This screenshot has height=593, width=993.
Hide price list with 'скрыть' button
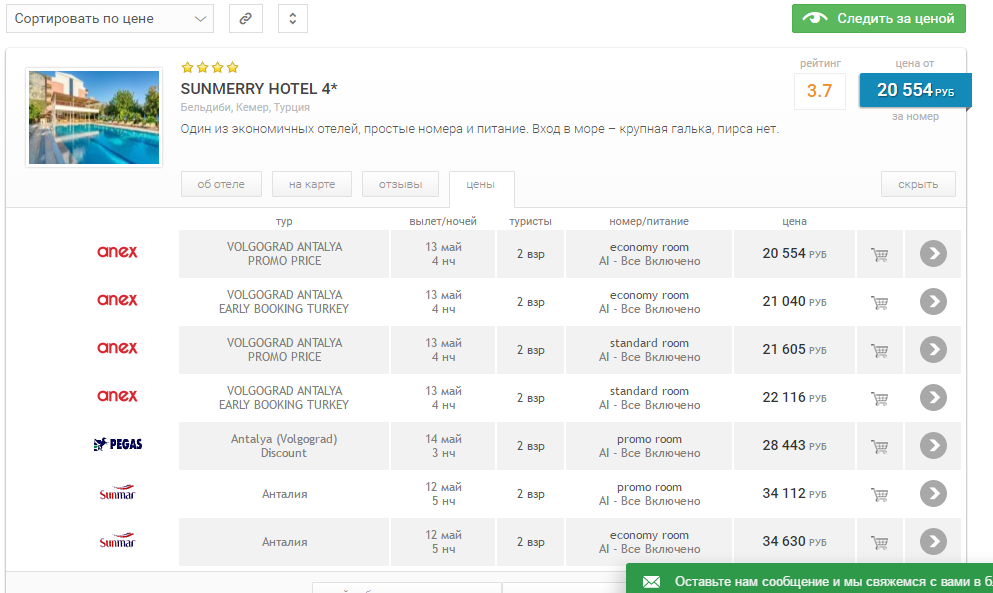pyautogui.click(x=917, y=184)
